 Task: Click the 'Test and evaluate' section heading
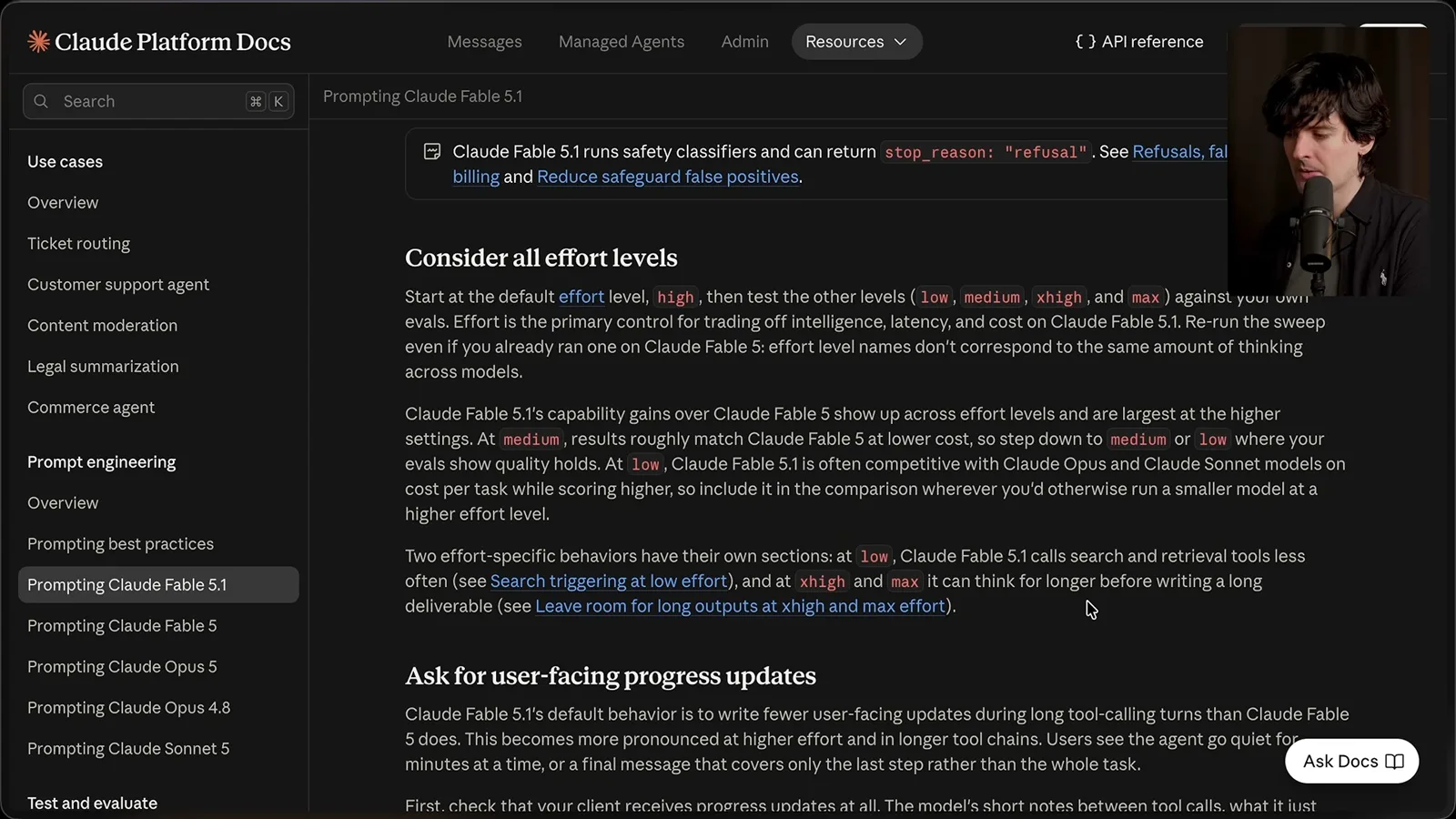92,804
